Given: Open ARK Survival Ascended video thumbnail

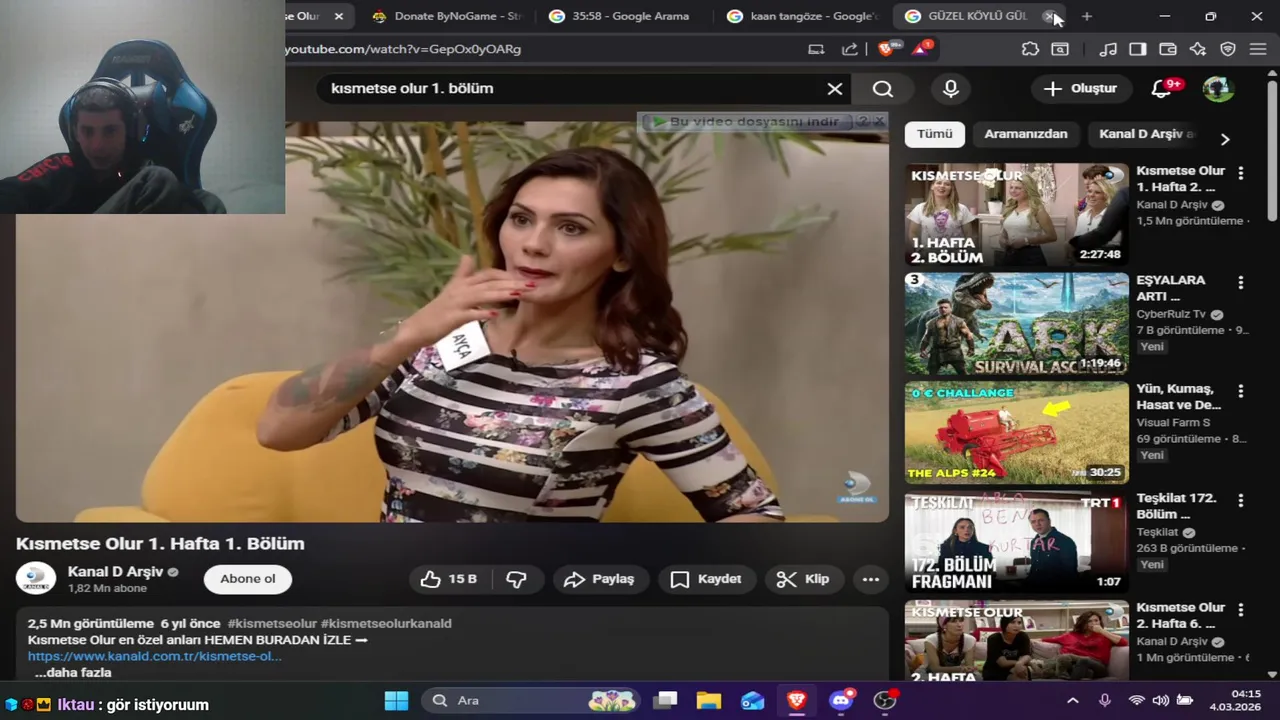Looking at the screenshot, I should click(1016, 324).
